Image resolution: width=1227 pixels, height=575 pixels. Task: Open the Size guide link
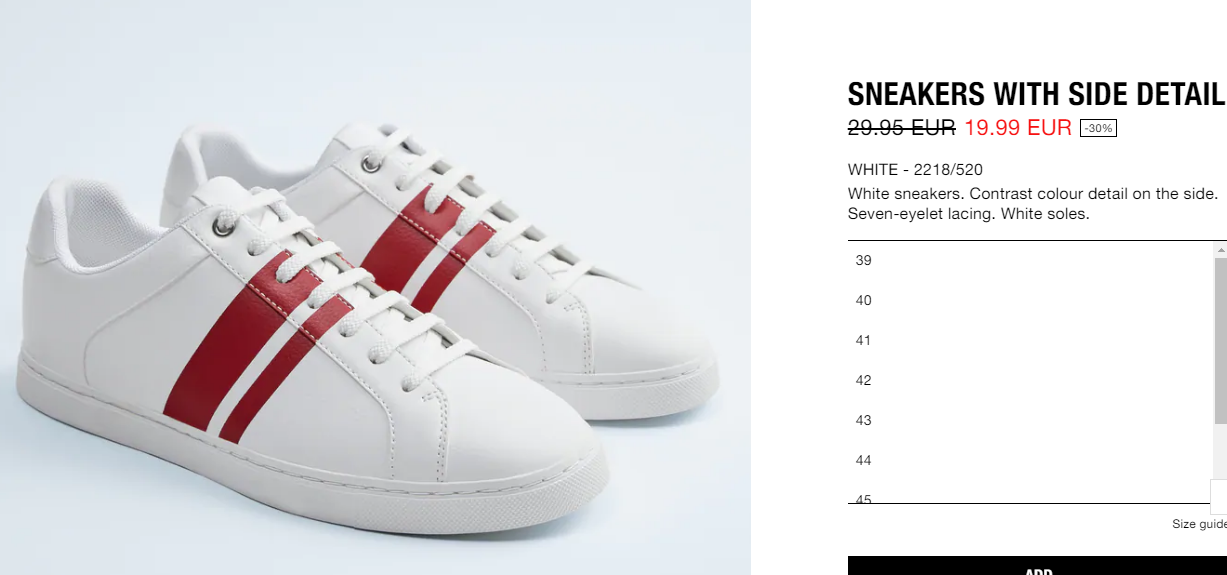pyautogui.click(x=1199, y=524)
